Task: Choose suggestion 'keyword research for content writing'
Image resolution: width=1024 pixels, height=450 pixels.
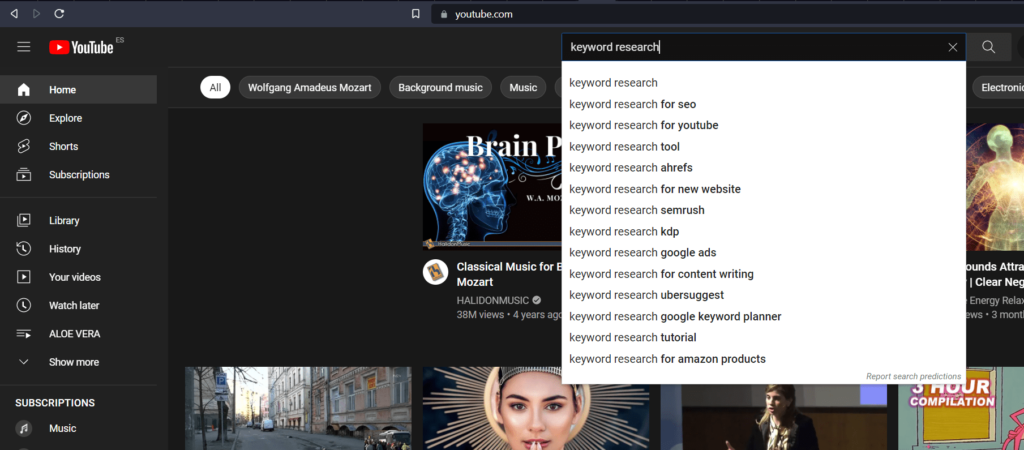Action: coord(763,274)
